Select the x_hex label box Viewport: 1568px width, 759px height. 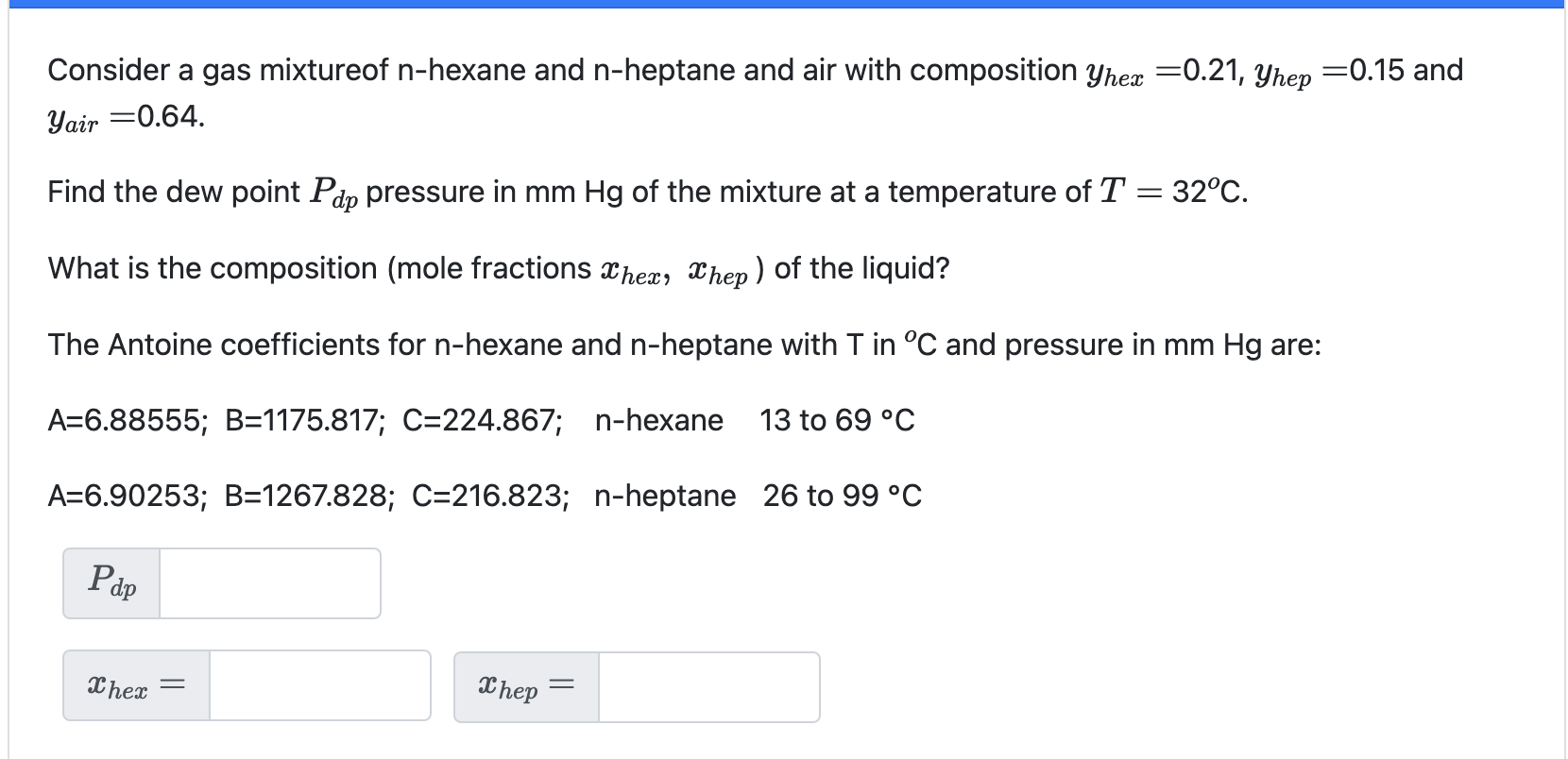(134, 685)
